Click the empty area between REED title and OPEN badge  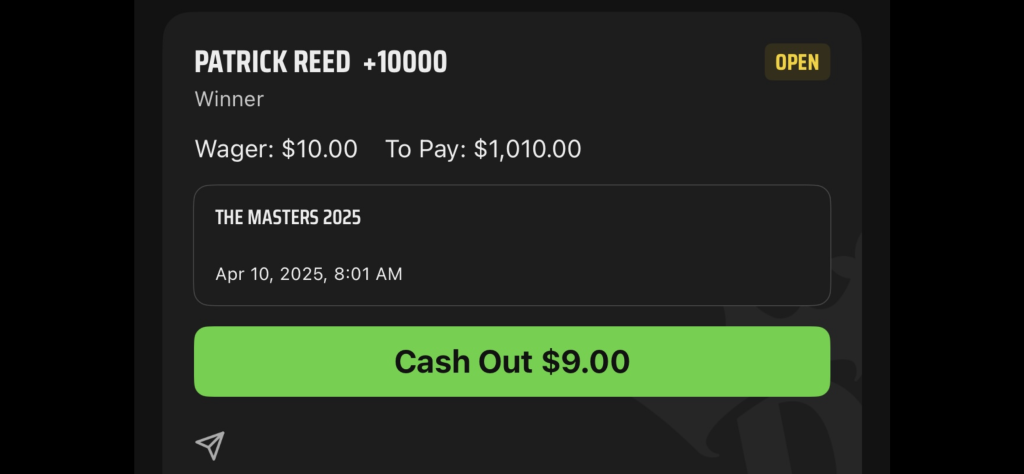pyautogui.click(x=606, y=63)
